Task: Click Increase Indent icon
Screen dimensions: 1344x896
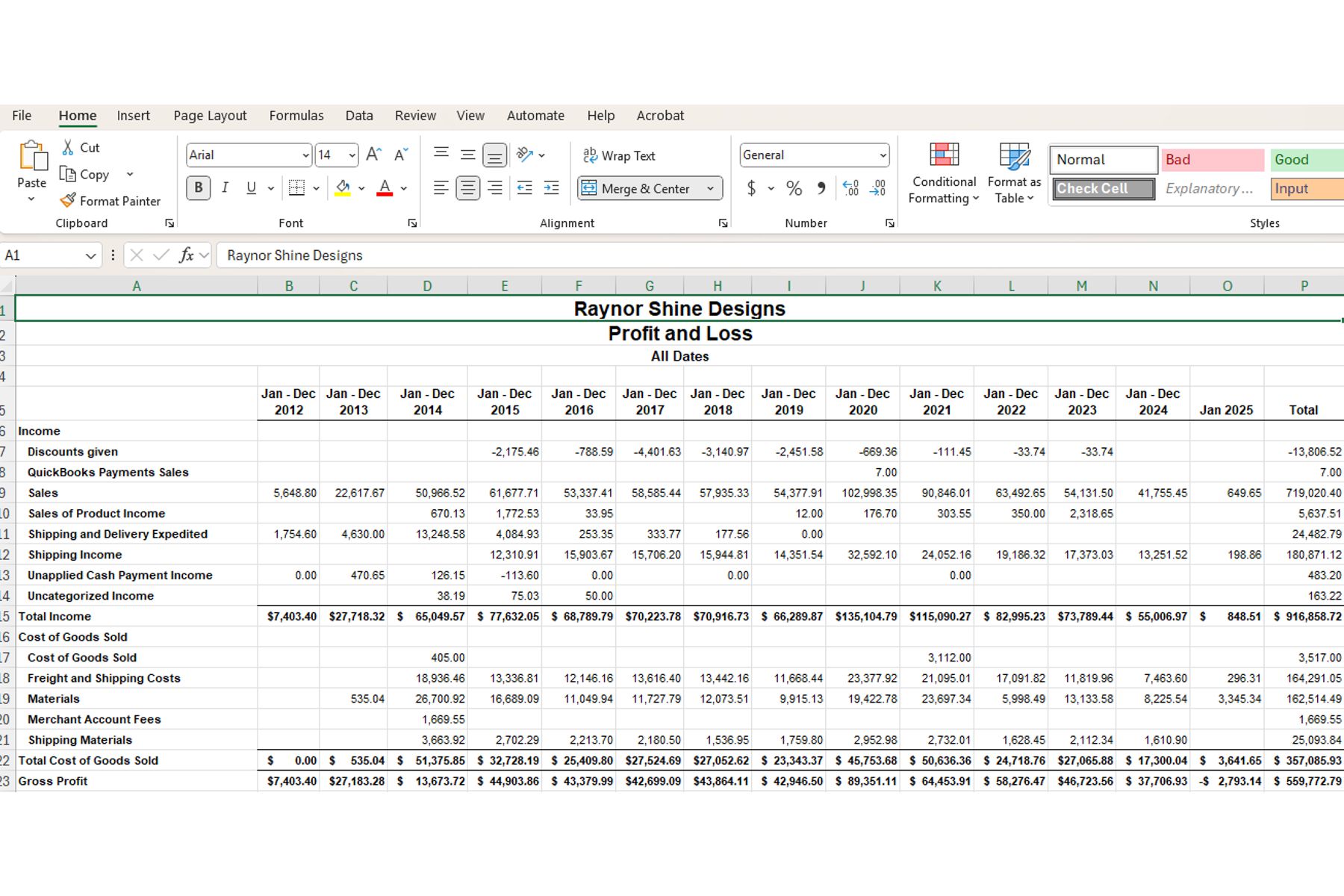Action: click(552, 188)
